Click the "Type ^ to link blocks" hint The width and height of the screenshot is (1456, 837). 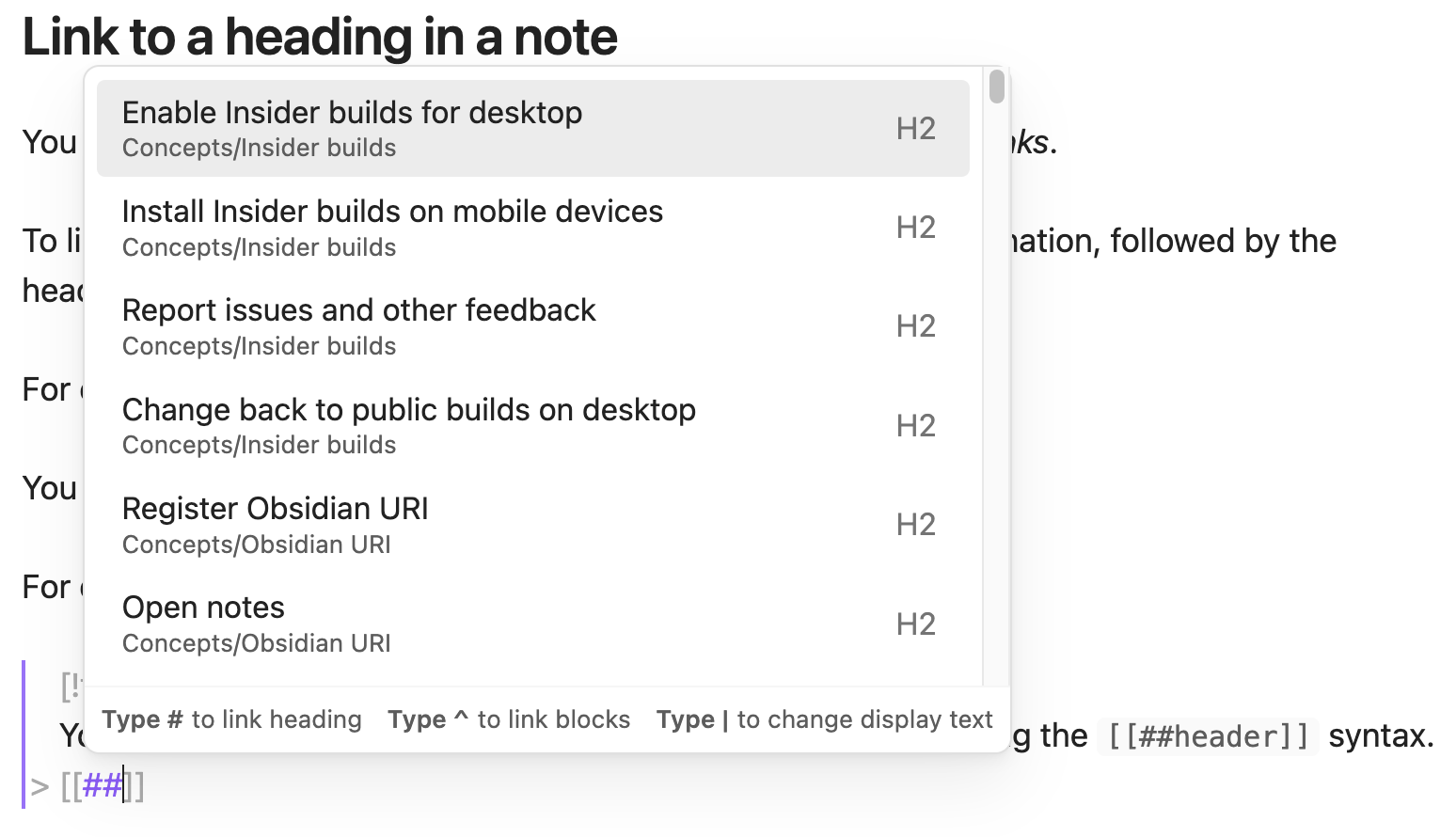coord(509,719)
